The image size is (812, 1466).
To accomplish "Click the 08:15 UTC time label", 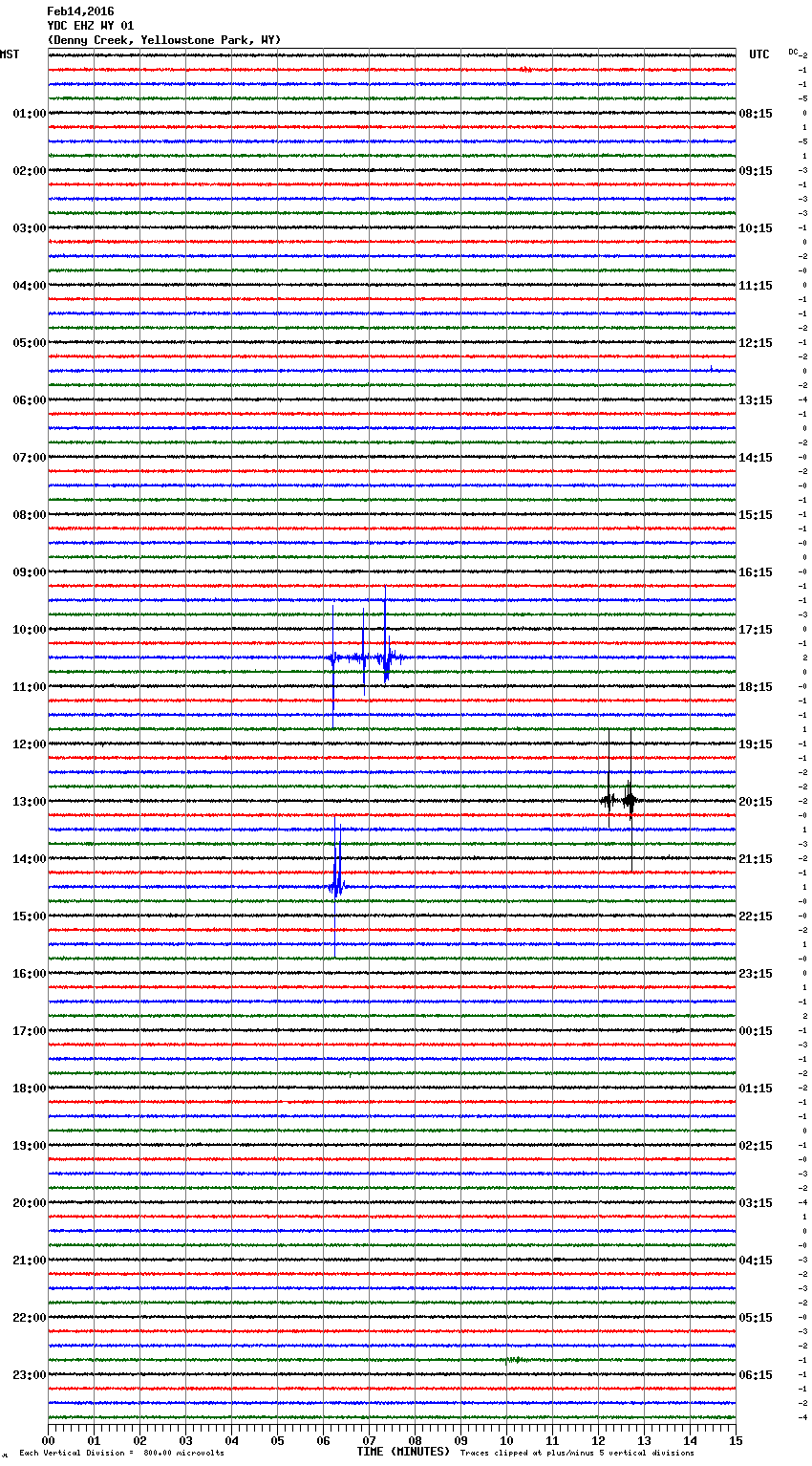I will tap(756, 114).
